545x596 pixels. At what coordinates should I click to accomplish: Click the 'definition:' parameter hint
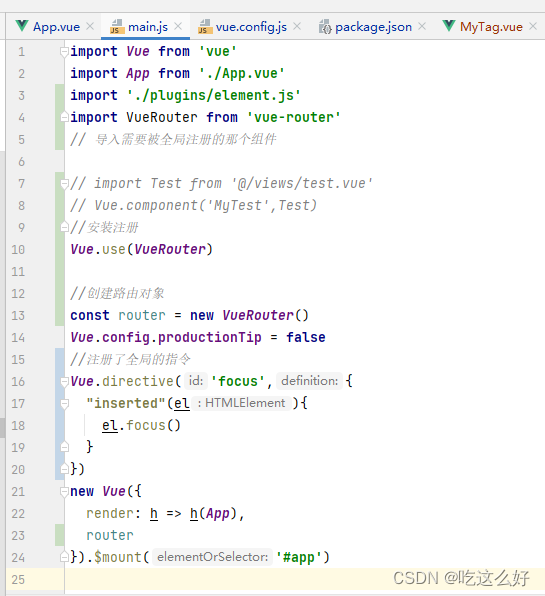(309, 381)
